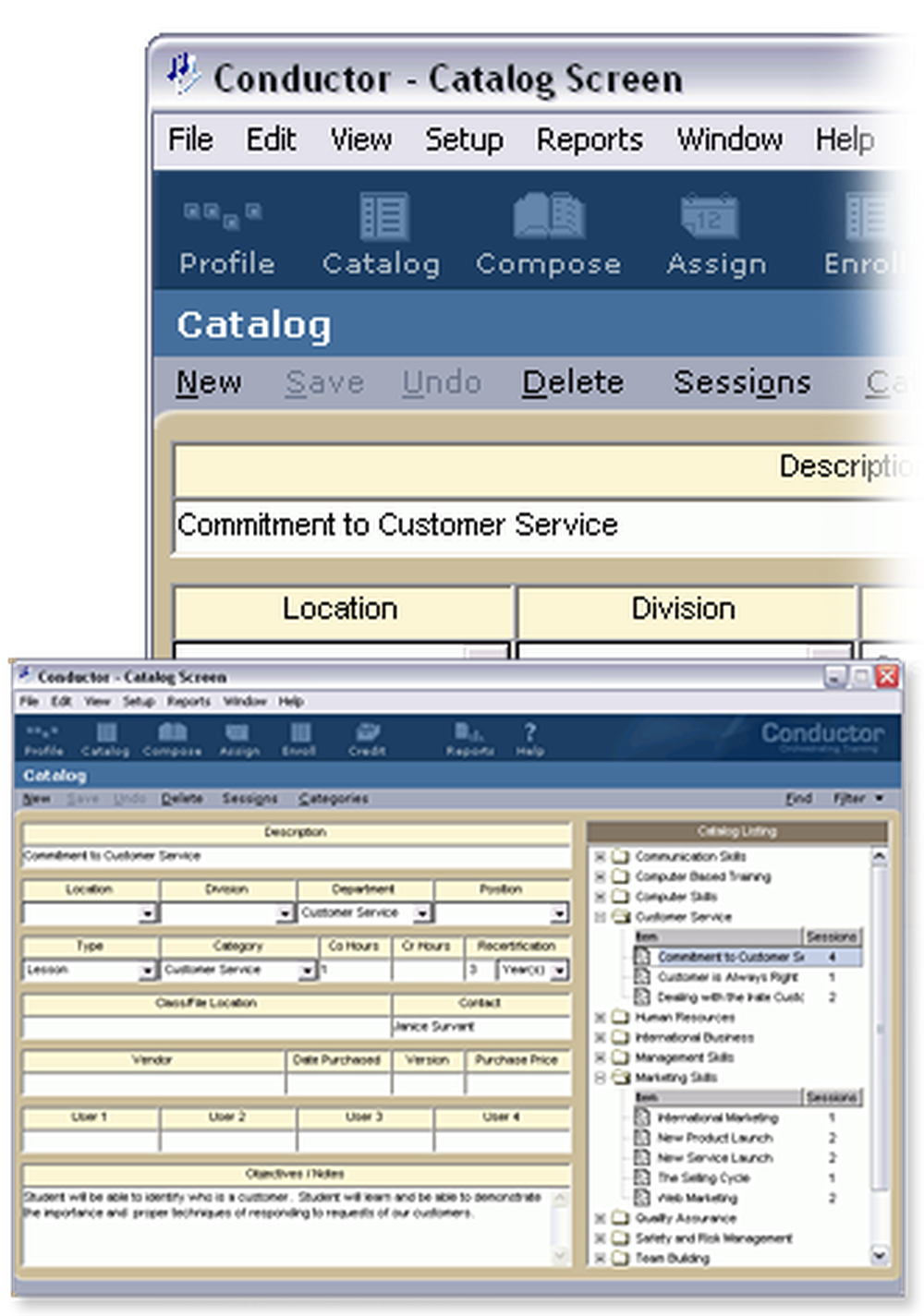Click the Co Hours field in small window

(x=355, y=971)
